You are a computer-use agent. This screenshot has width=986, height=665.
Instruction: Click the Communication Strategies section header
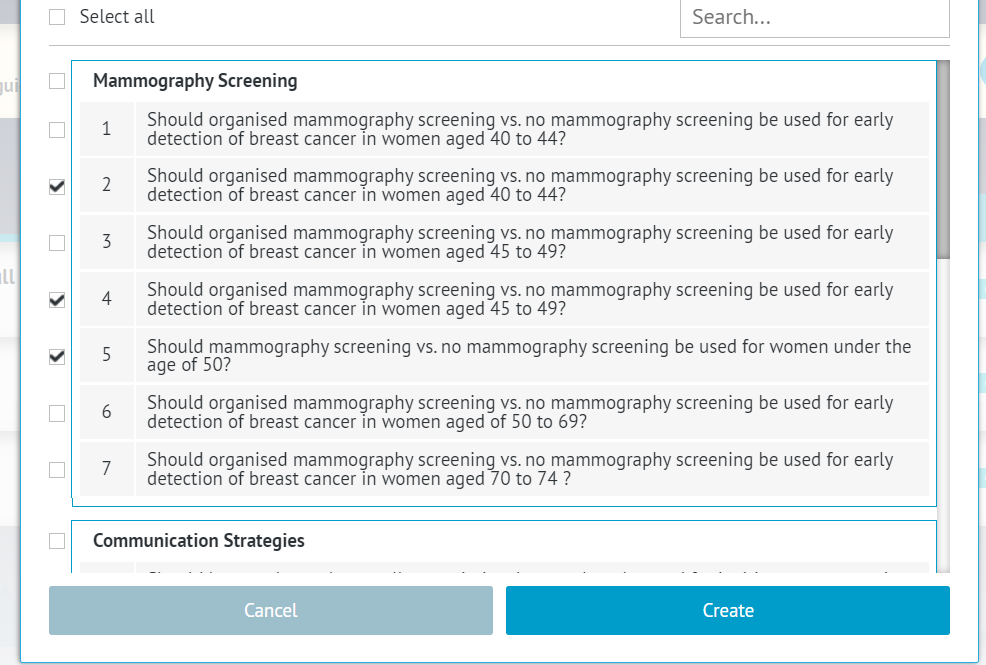tap(199, 541)
